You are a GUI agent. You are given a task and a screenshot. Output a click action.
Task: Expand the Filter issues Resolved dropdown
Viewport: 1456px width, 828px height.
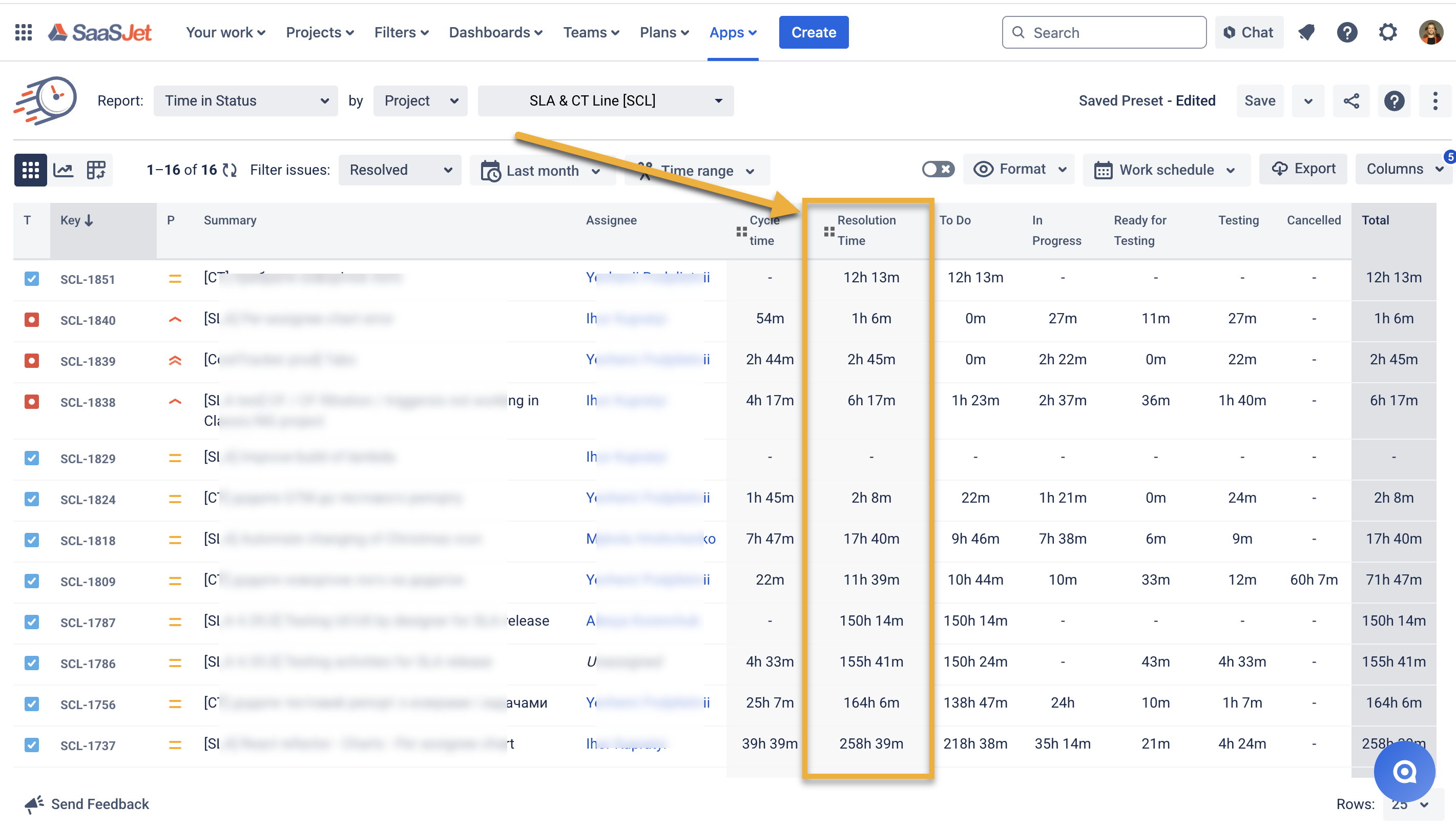tap(400, 170)
